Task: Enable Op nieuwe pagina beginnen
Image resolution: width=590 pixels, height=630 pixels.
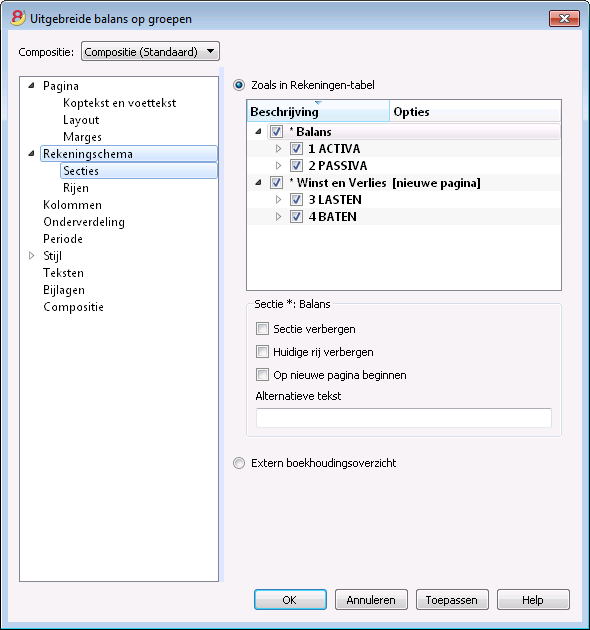Action: click(x=262, y=374)
